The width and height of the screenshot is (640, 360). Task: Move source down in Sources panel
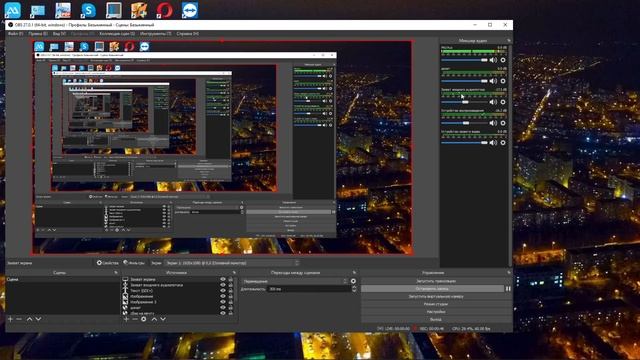[x=163, y=319]
